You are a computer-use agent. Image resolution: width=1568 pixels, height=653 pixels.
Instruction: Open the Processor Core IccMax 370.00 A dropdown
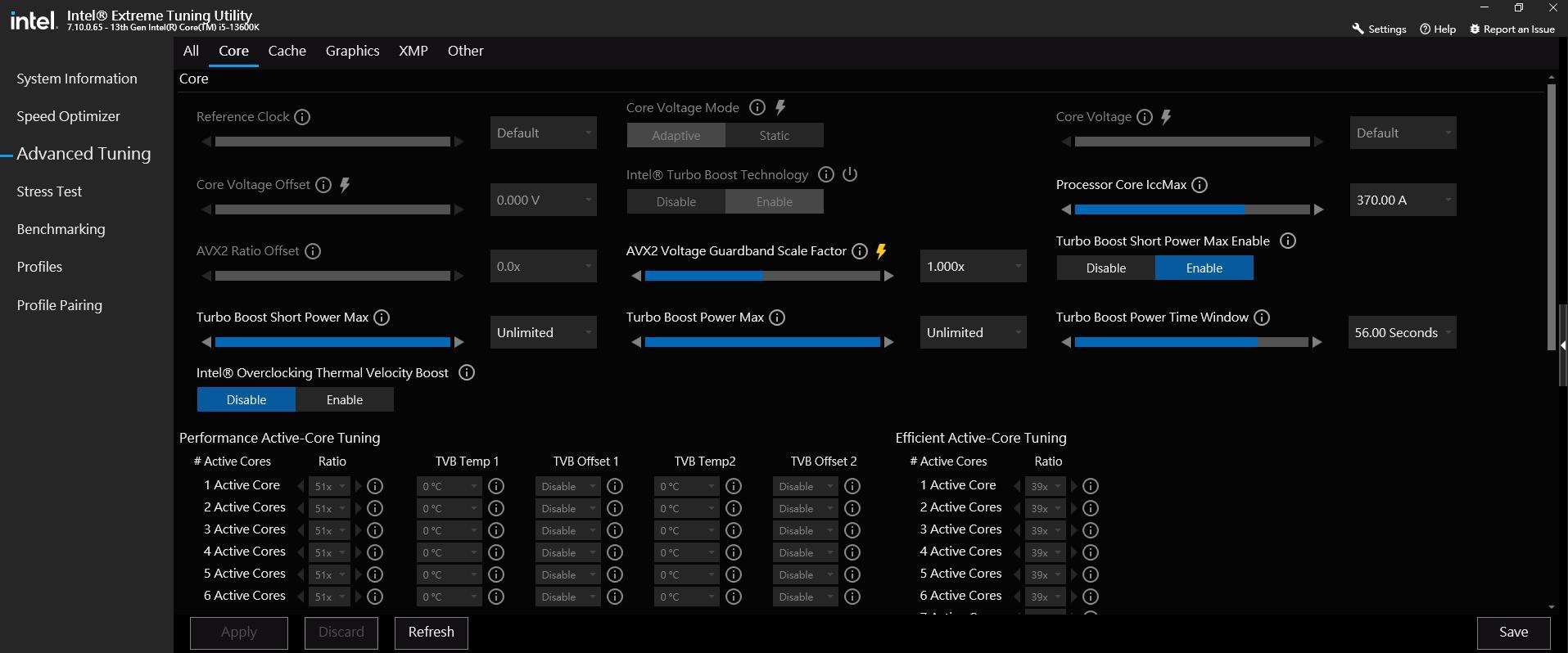(x=1402, y=200)
